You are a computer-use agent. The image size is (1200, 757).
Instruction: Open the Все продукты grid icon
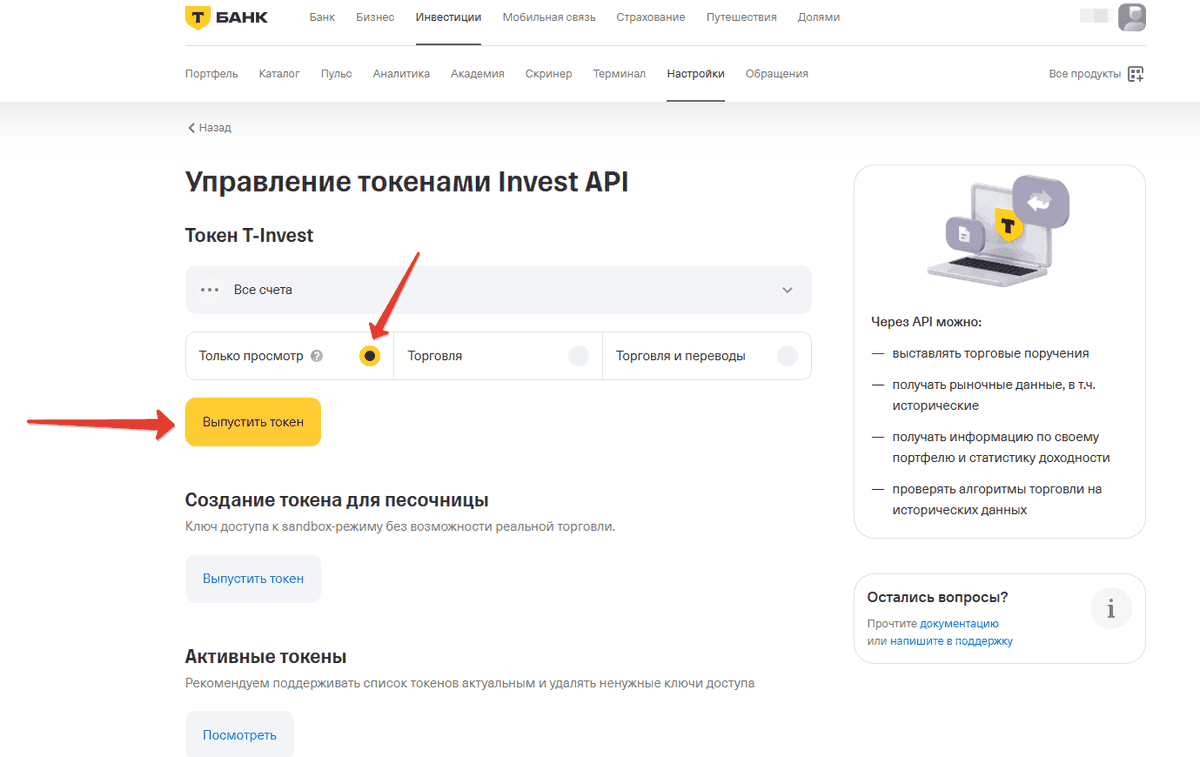[1135, 74]
